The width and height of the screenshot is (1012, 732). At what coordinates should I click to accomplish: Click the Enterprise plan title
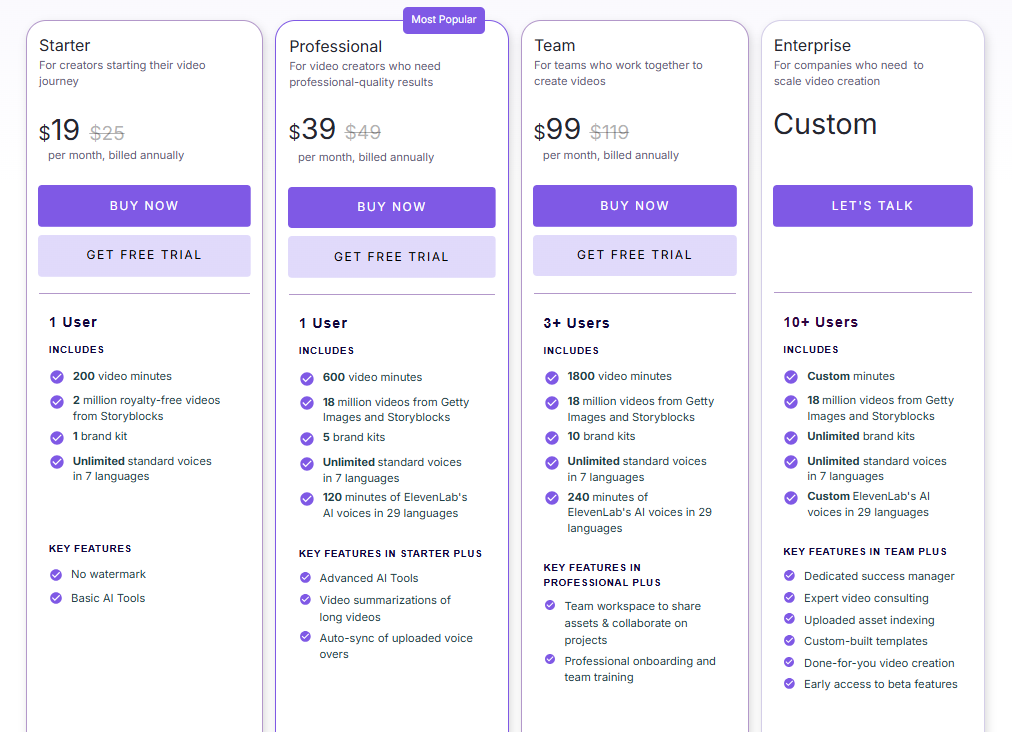pyautogui.click(x=812, y=46)
